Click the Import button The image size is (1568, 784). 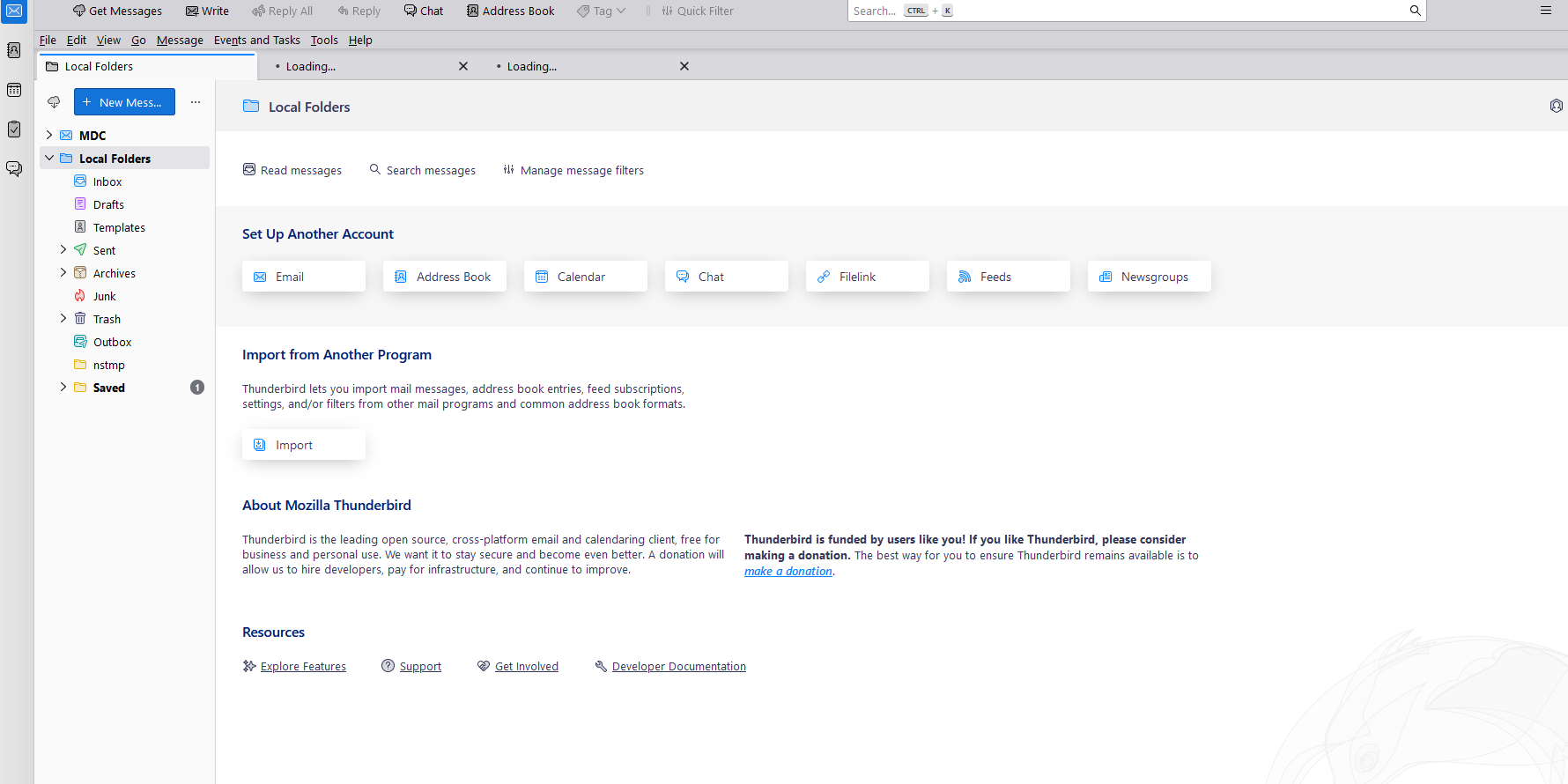tap(304, 445)
